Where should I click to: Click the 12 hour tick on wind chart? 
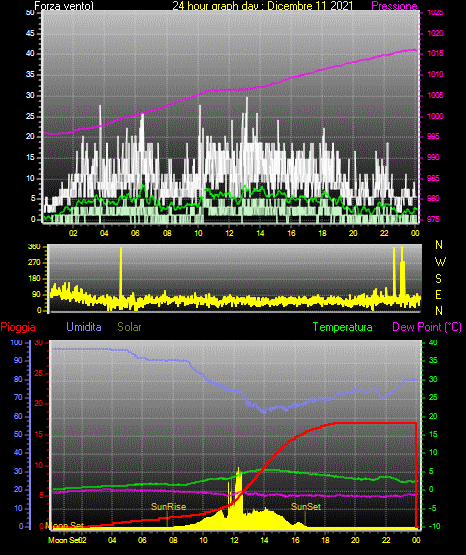(x=229, y=233)
